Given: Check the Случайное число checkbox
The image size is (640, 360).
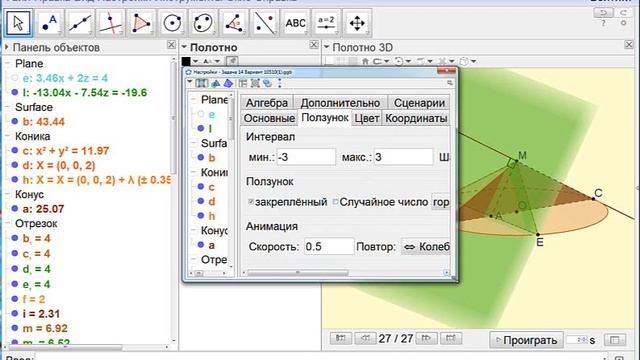Looking at the screenshot, I should (x=336, y=202).
